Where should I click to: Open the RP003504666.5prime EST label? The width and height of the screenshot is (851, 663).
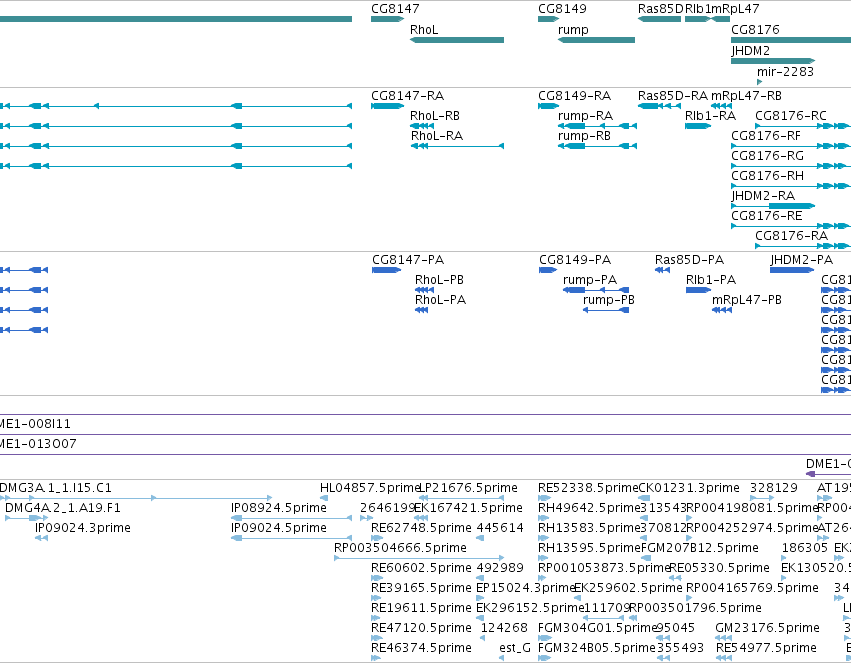(x=401, y=549)
